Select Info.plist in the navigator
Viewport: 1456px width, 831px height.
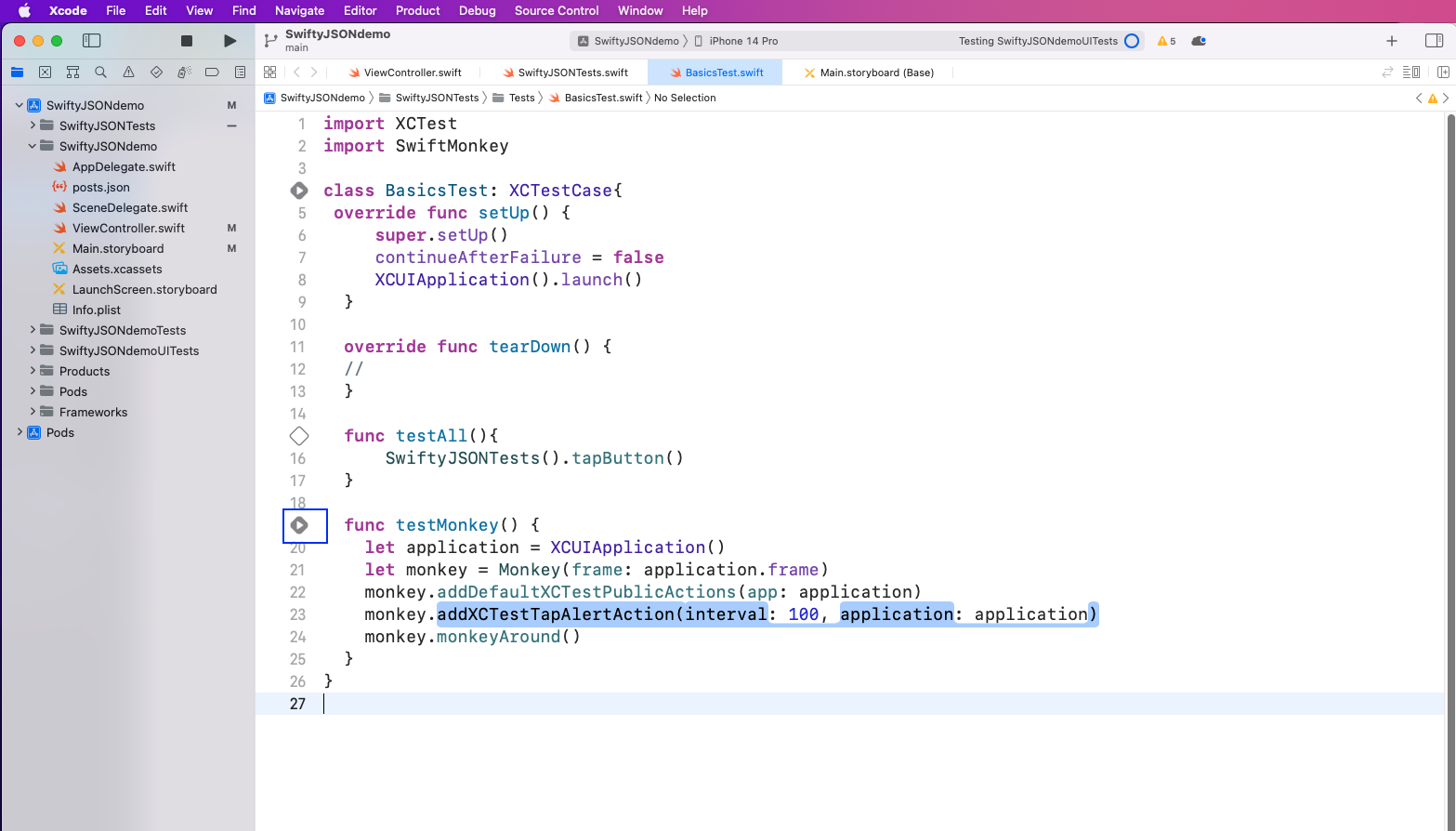click(97, 310)
